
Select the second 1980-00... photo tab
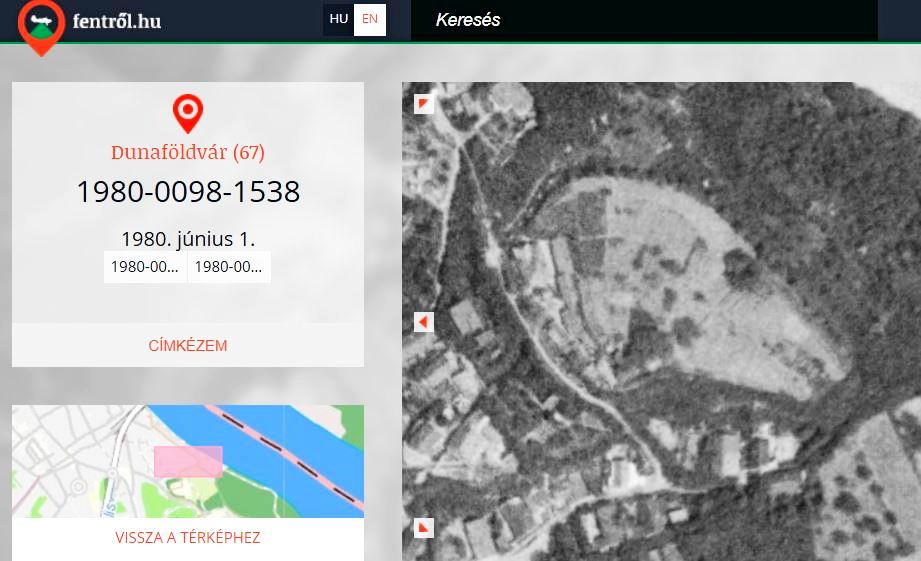[229, 267]
